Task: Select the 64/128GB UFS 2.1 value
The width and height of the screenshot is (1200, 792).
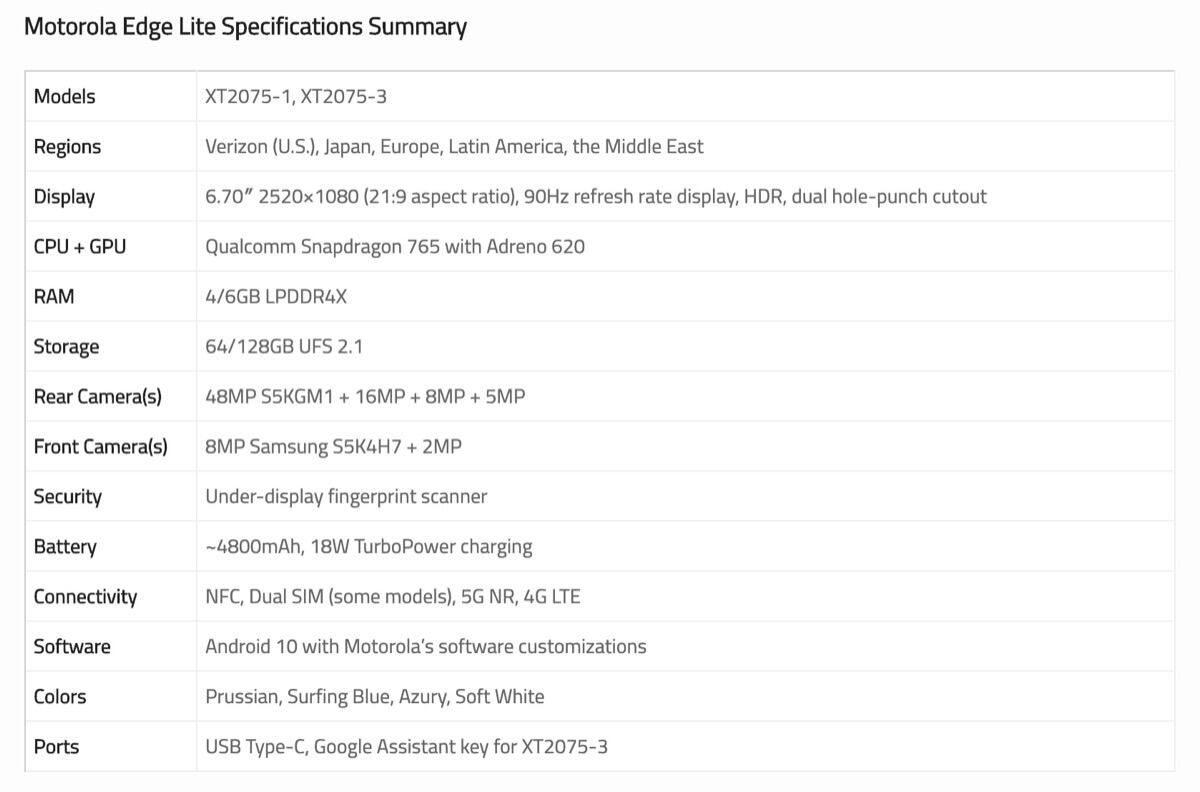Action: coord(284,346)
